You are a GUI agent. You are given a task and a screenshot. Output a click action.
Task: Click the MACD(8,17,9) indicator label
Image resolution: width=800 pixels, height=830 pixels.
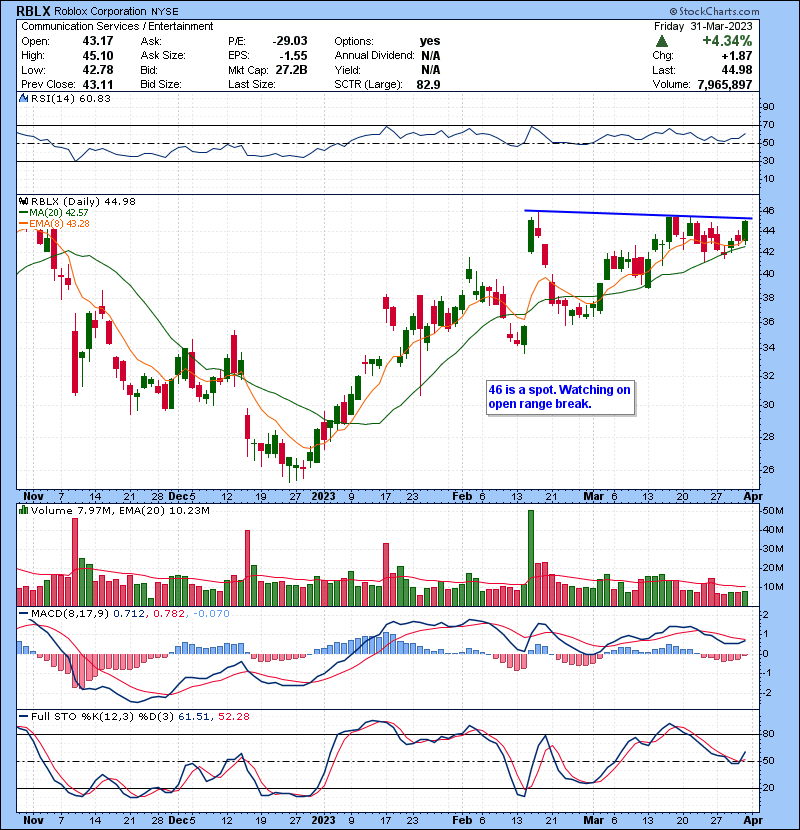point(70,614)
